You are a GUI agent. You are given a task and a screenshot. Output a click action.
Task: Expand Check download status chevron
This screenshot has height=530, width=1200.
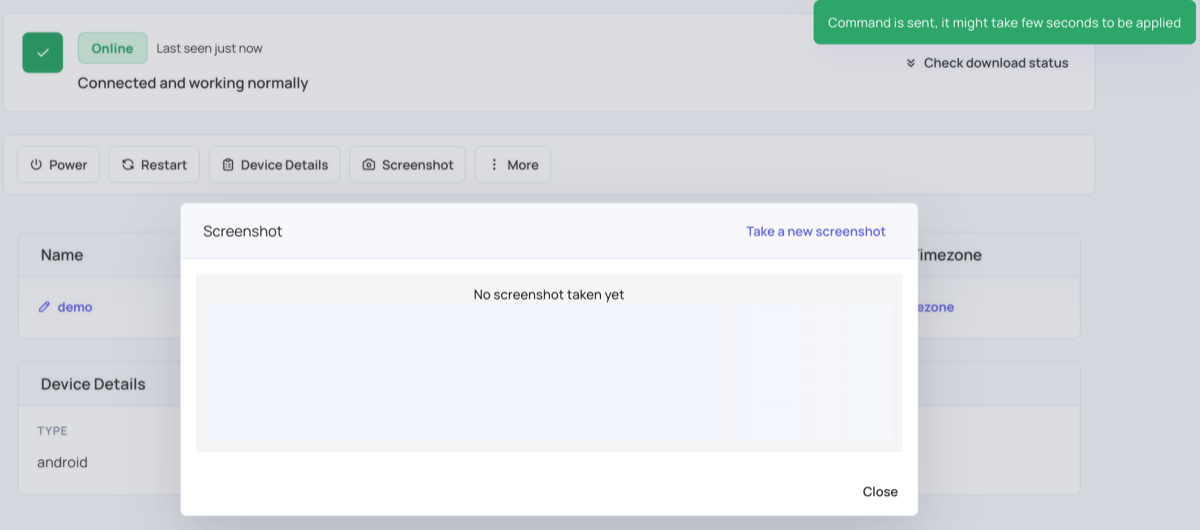pos(911,63)
